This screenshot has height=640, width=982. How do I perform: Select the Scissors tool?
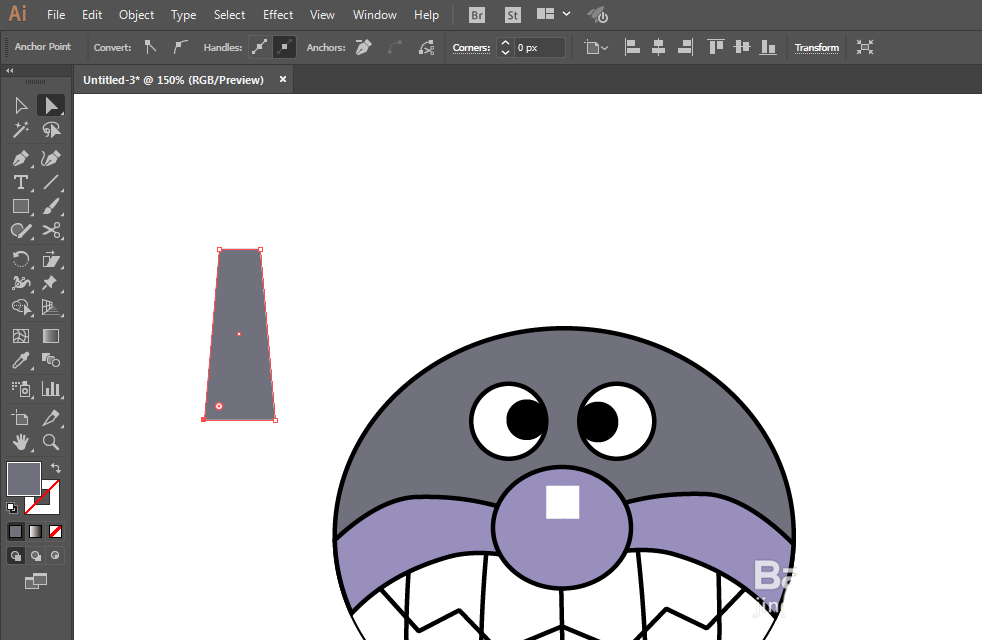point(51,230)
